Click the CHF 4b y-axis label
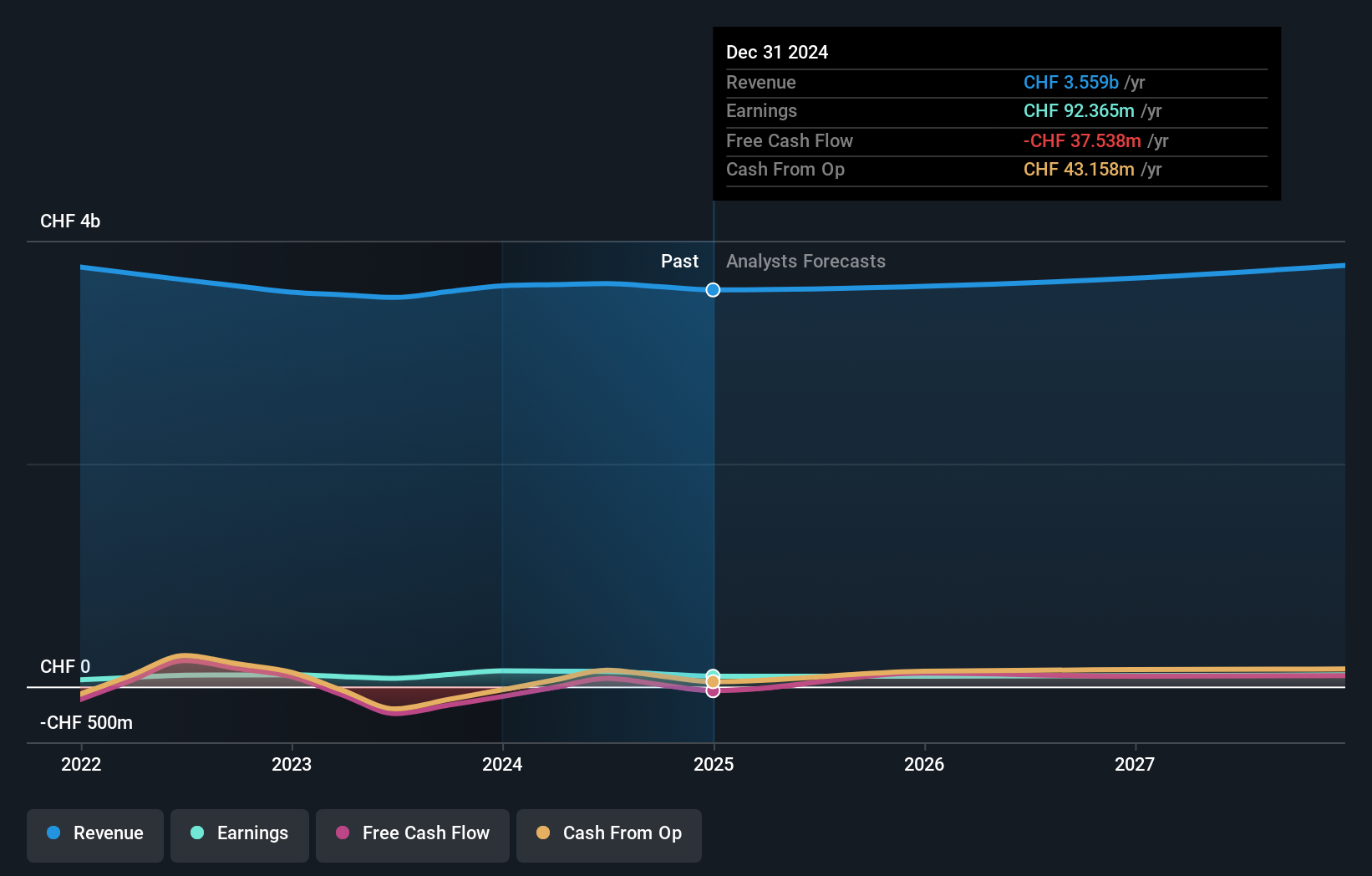The image size is (1372, 876). pos(70,222)
